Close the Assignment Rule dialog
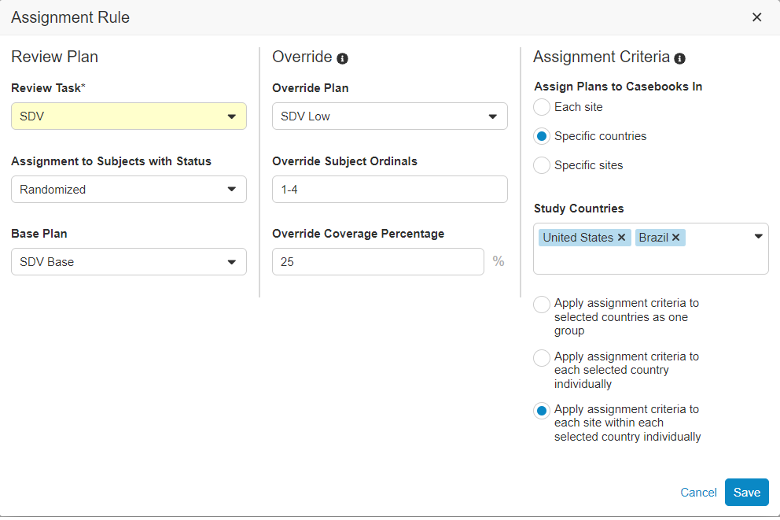The image size is (780, 520). coord(757,17)
